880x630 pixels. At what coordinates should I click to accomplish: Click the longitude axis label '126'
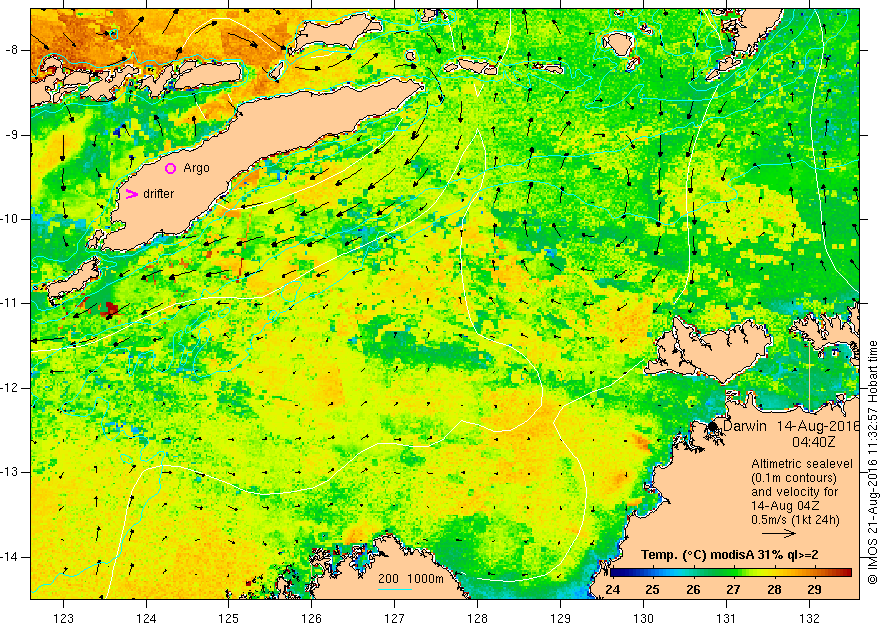point(311,618)
